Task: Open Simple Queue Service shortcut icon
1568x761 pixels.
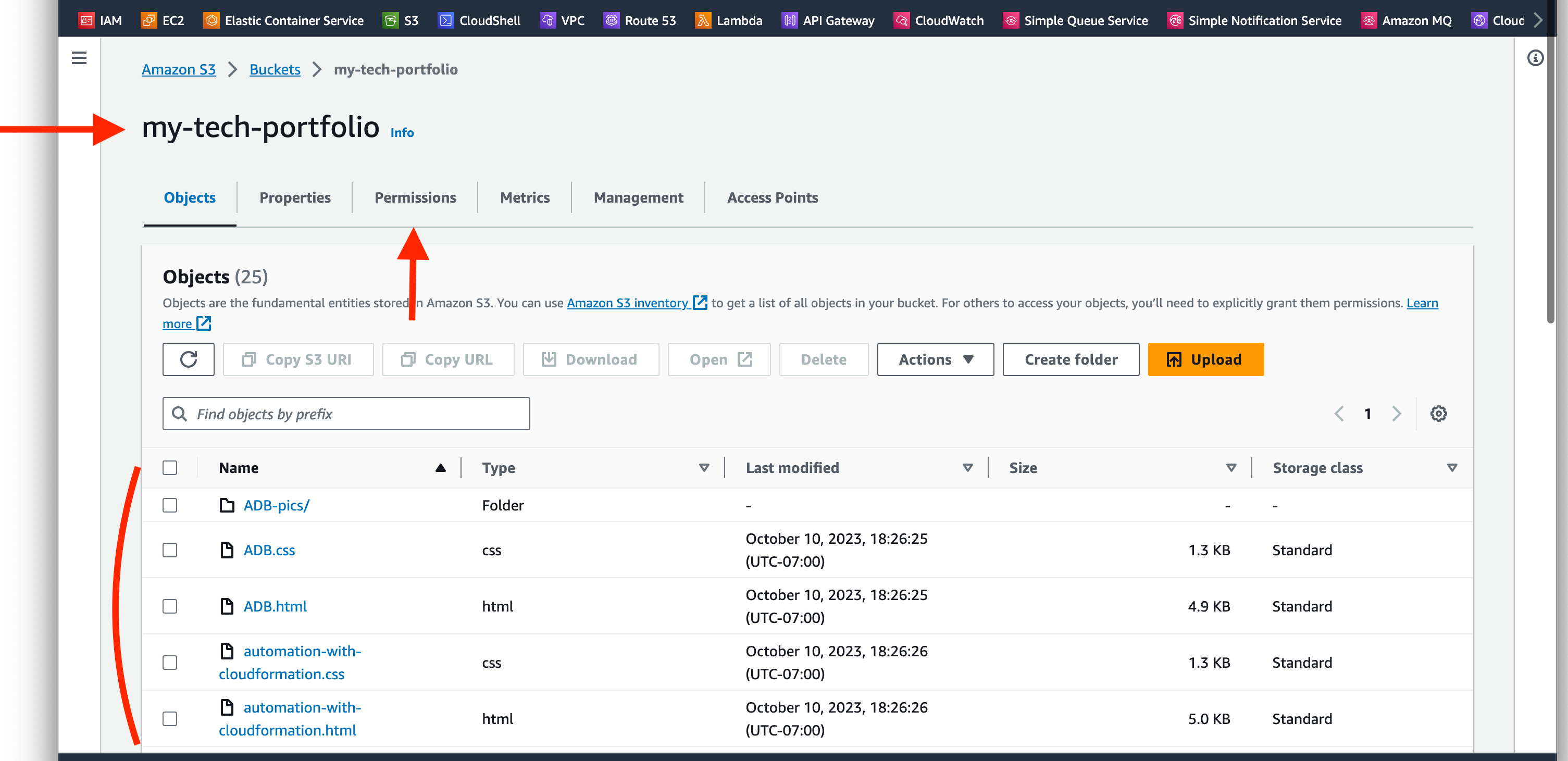Action: [x=1011, y=20]
